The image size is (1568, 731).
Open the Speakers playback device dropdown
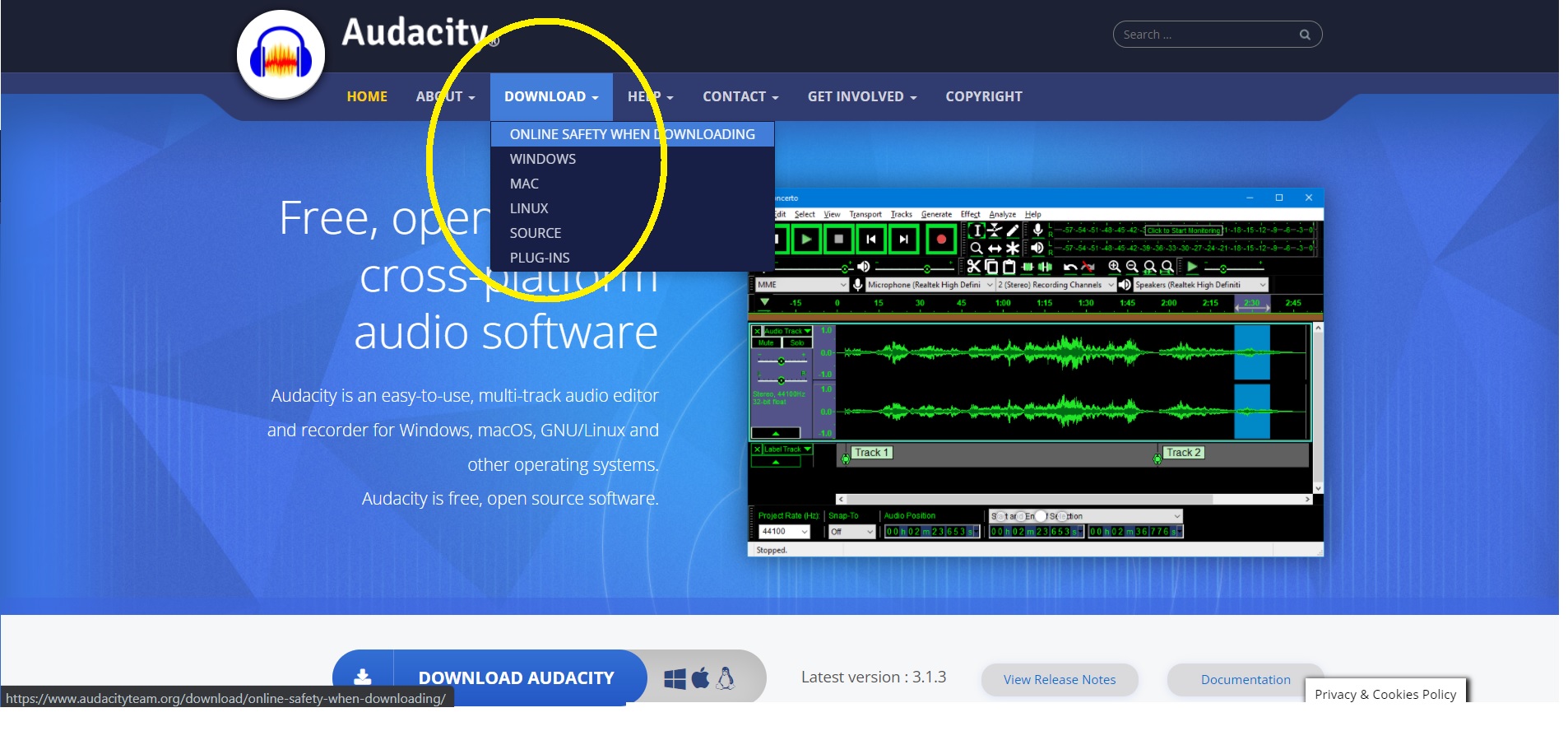pyautogui.click(x=1201, y=285)
